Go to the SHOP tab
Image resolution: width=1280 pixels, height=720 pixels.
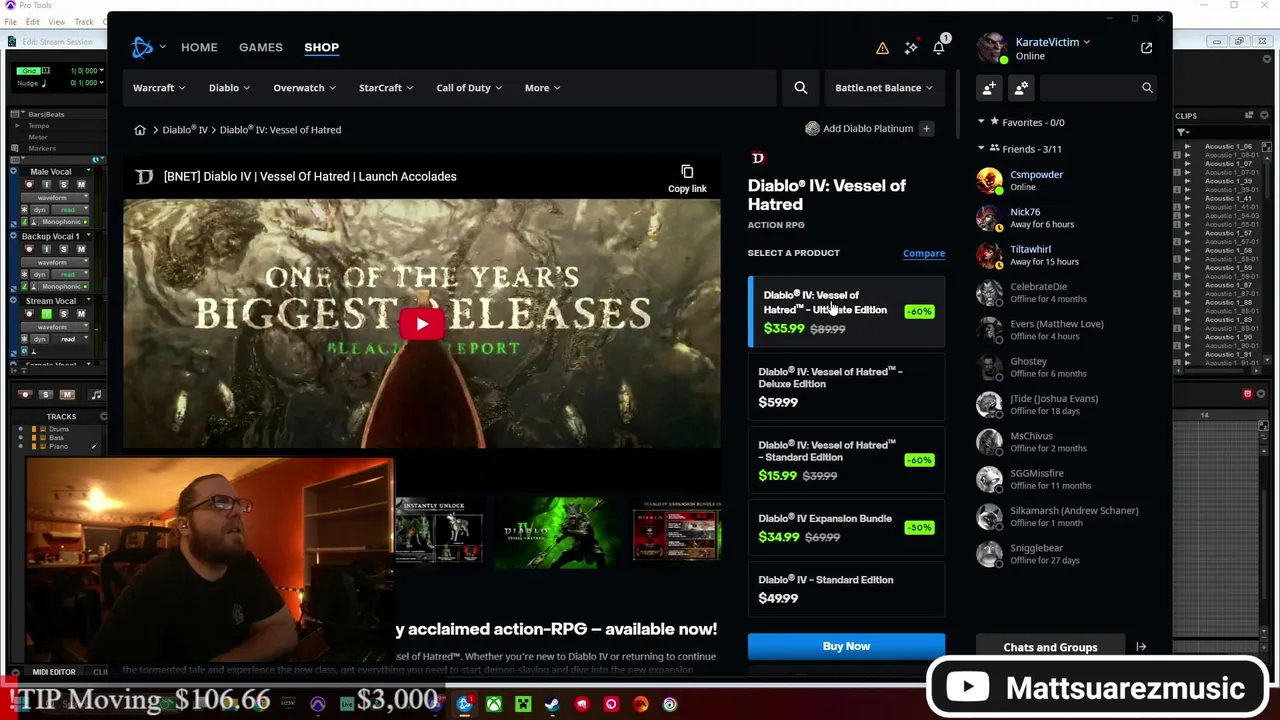click(x=322, y=47)
